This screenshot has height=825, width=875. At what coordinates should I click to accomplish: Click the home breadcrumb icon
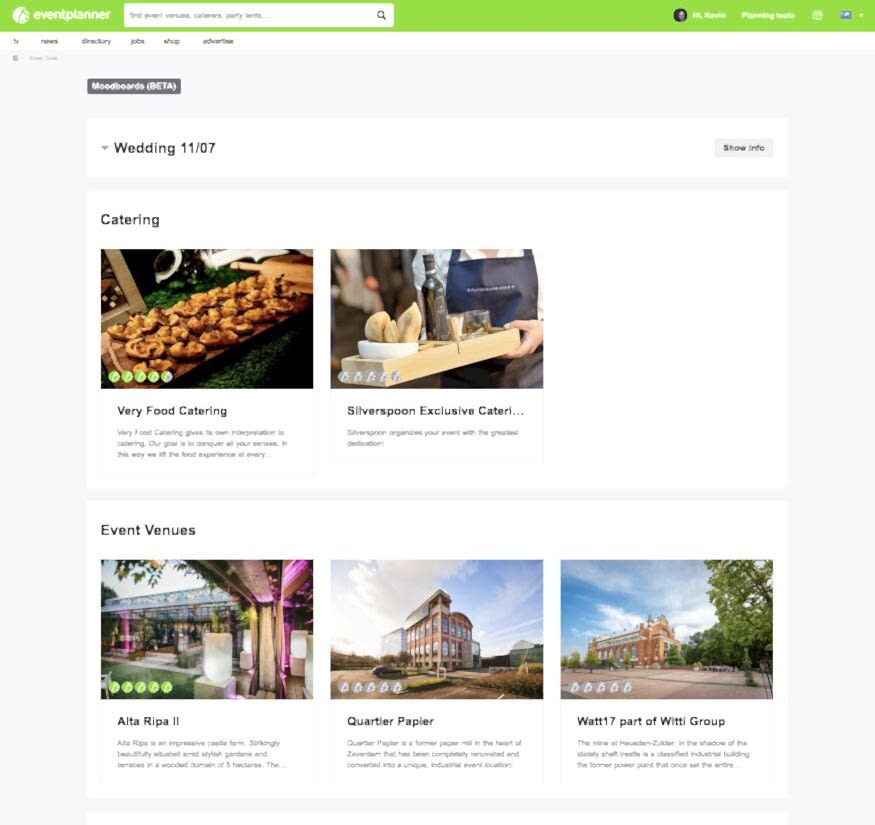[x=16, y=58]
